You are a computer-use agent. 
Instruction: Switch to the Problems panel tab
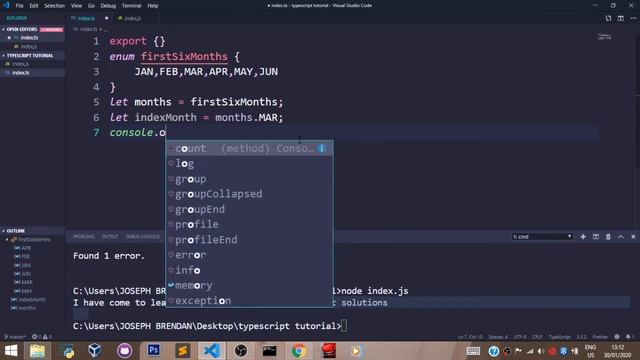84,237
